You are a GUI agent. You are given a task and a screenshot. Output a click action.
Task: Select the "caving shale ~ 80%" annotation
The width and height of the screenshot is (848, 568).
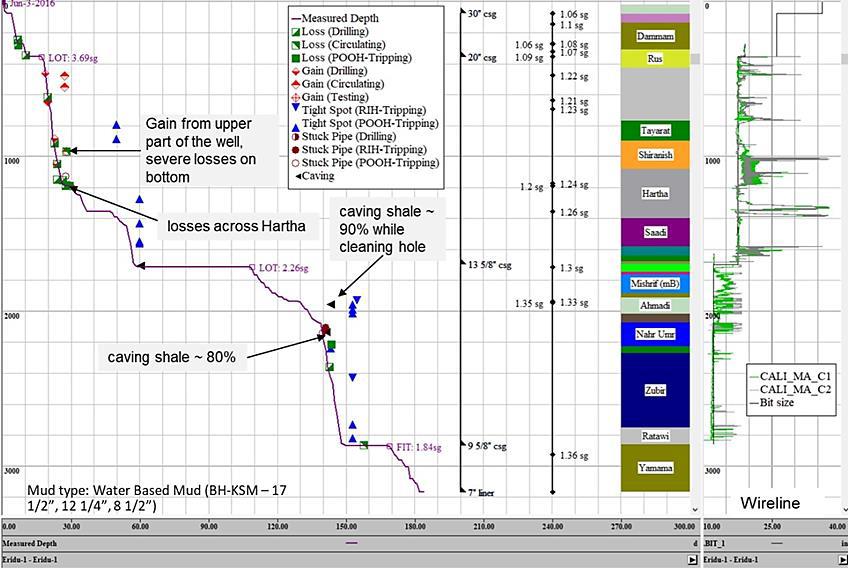click(171, 356)
